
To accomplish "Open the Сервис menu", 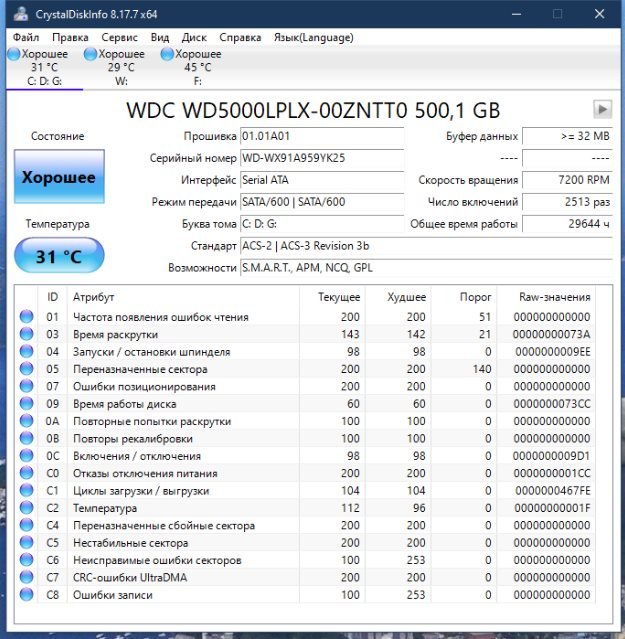I will pyautogui.click(x=119, y=37).
